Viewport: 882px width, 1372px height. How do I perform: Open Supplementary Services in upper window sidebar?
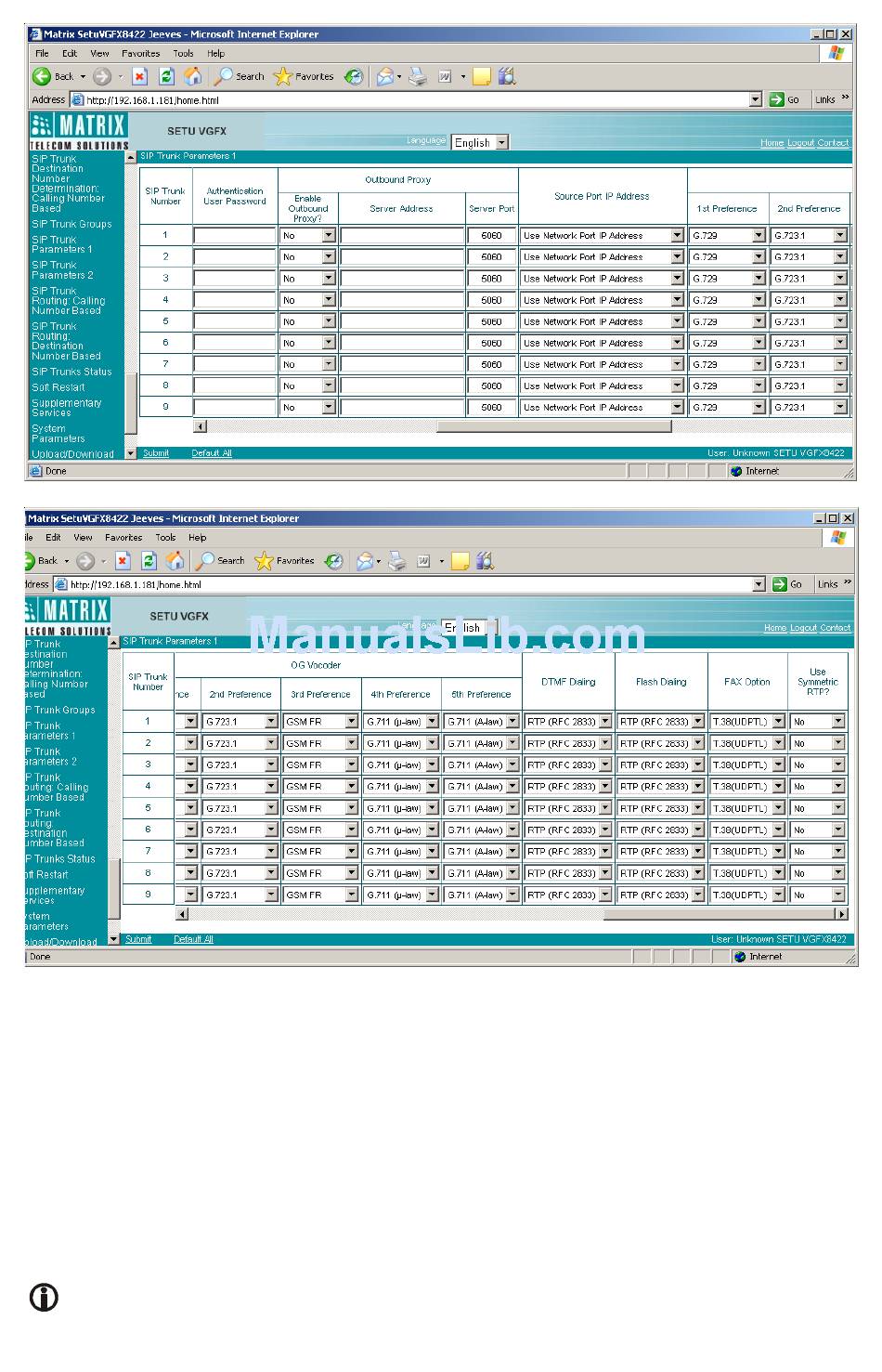pyautogui.click(x=67, y=408)
